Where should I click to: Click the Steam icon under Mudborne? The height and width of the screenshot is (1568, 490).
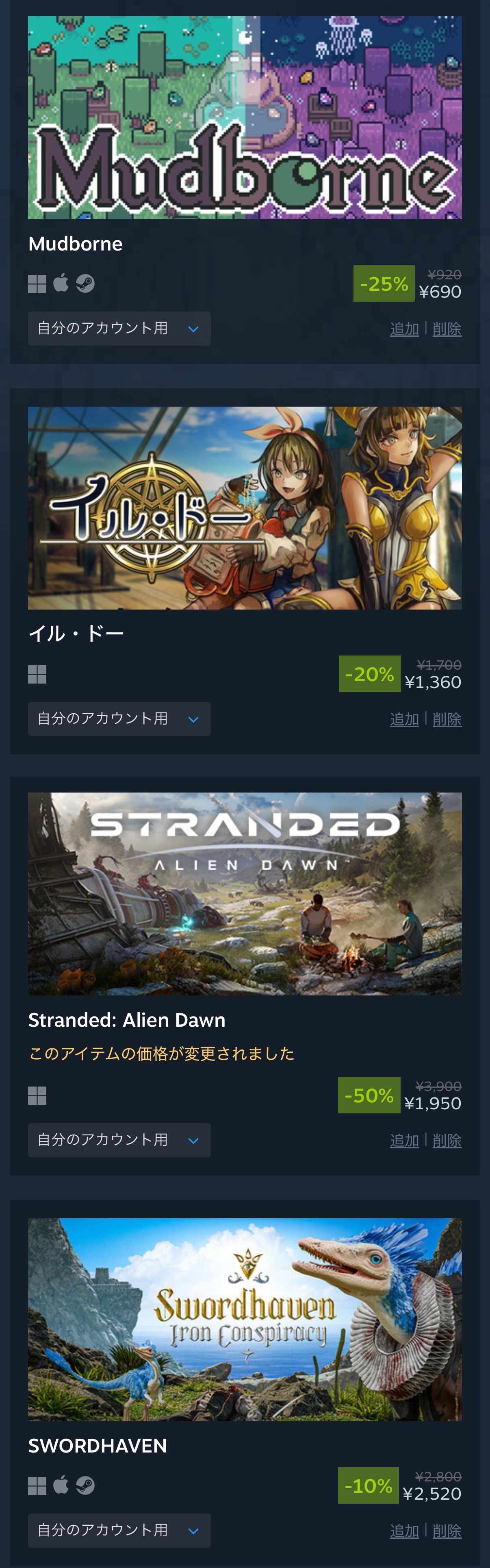tap(85, 284)
